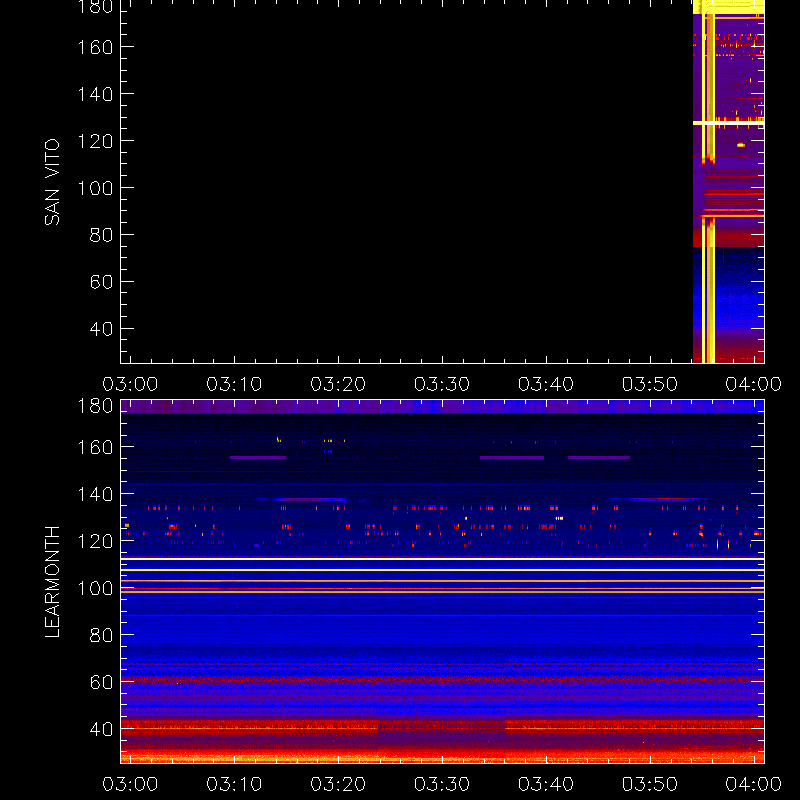Click 03:50 time label under San Vito plot
This screenshot has width=800, height=800.
click(x=650, y=384)
